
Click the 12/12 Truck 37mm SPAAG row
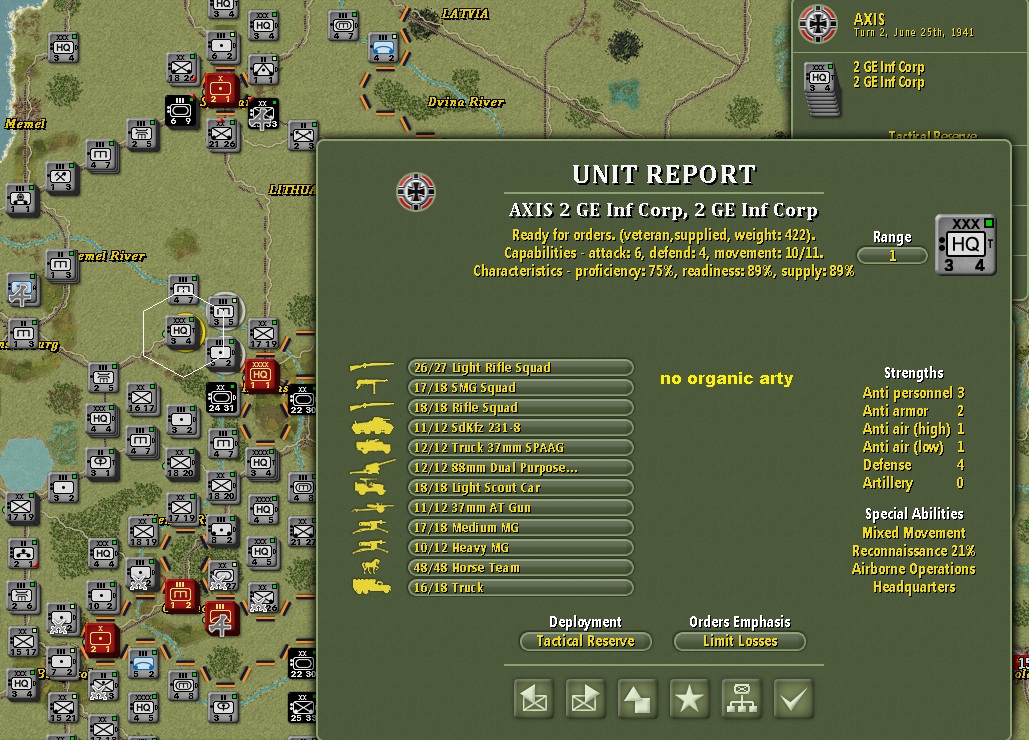tap(520, 447)
